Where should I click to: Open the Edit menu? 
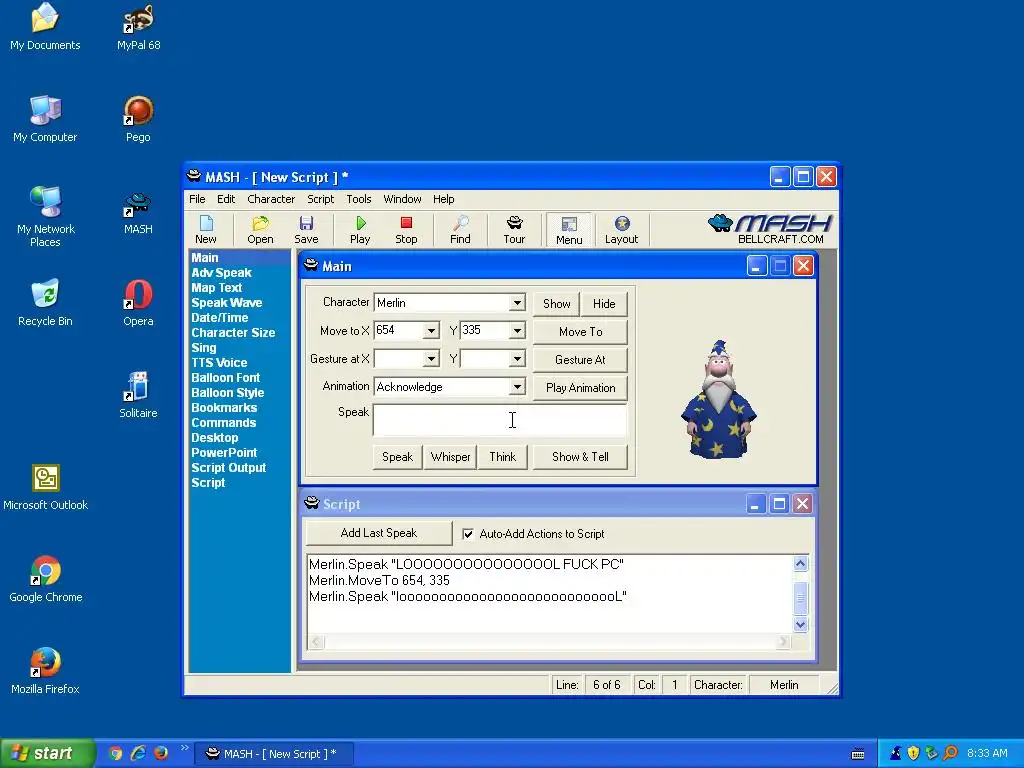226,199
